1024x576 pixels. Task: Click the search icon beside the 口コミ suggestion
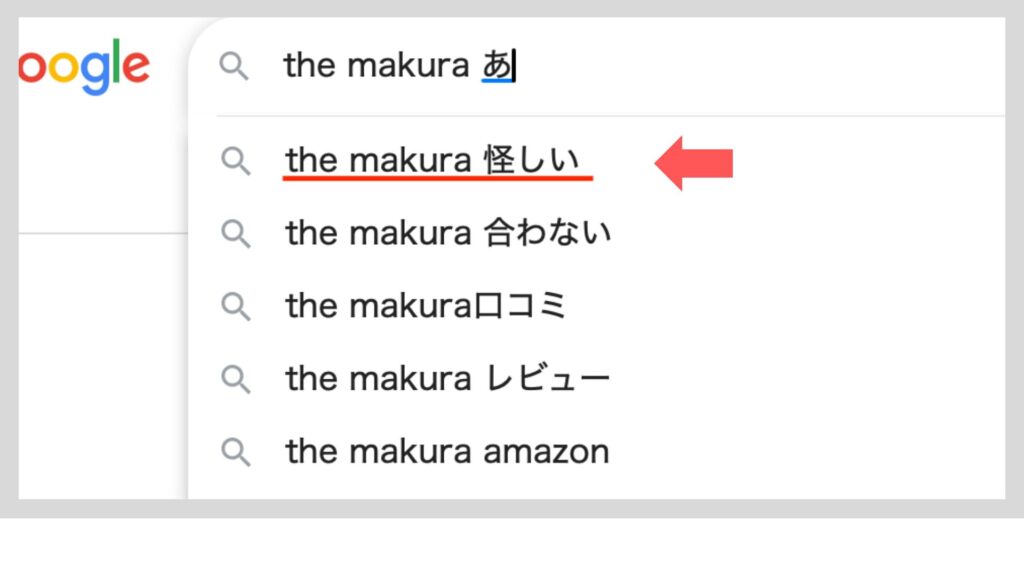(236, 306)
